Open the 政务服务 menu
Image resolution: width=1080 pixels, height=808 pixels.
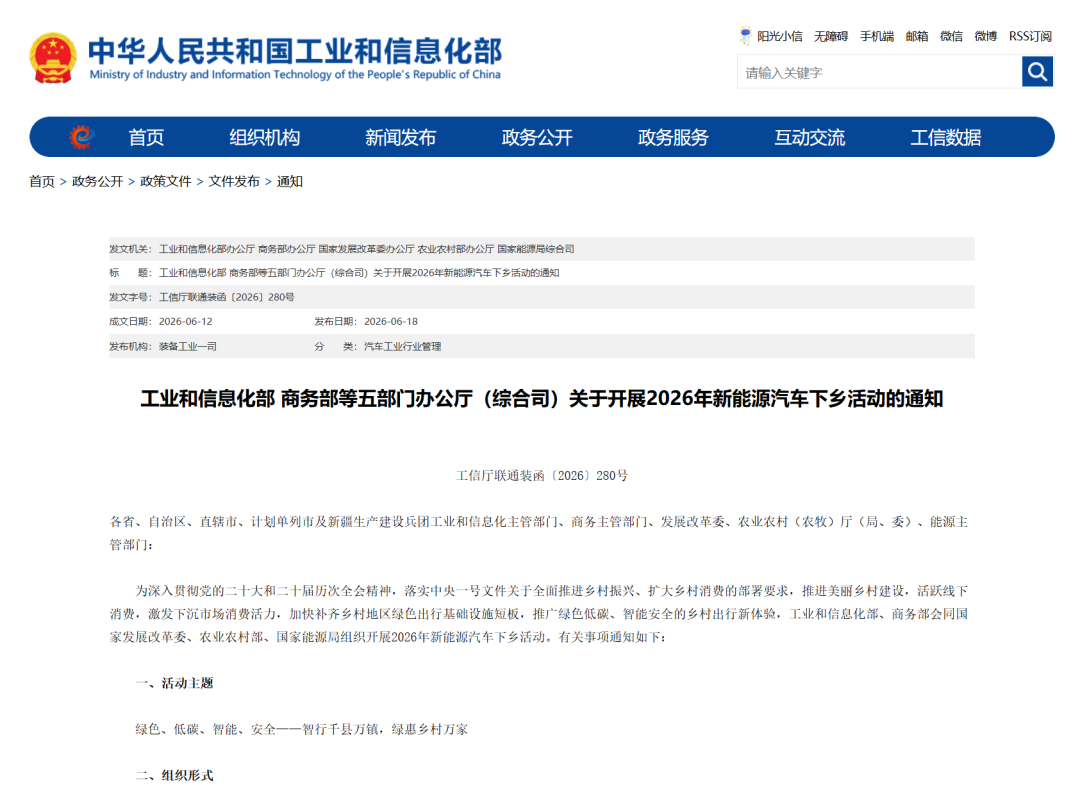pos(673,137)
